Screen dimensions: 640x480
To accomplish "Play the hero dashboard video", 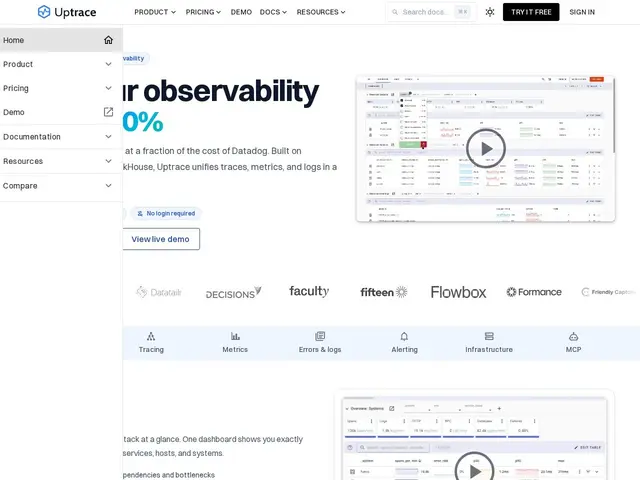I will point(486,149).
